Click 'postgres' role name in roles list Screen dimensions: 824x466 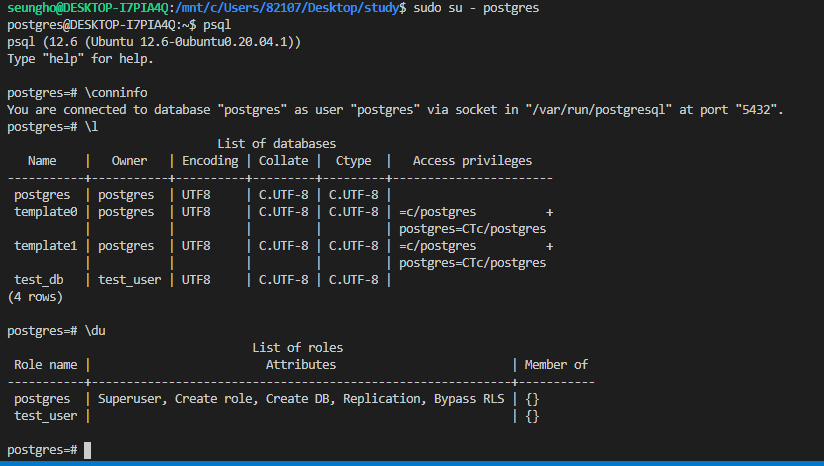(x=42, y=398)
